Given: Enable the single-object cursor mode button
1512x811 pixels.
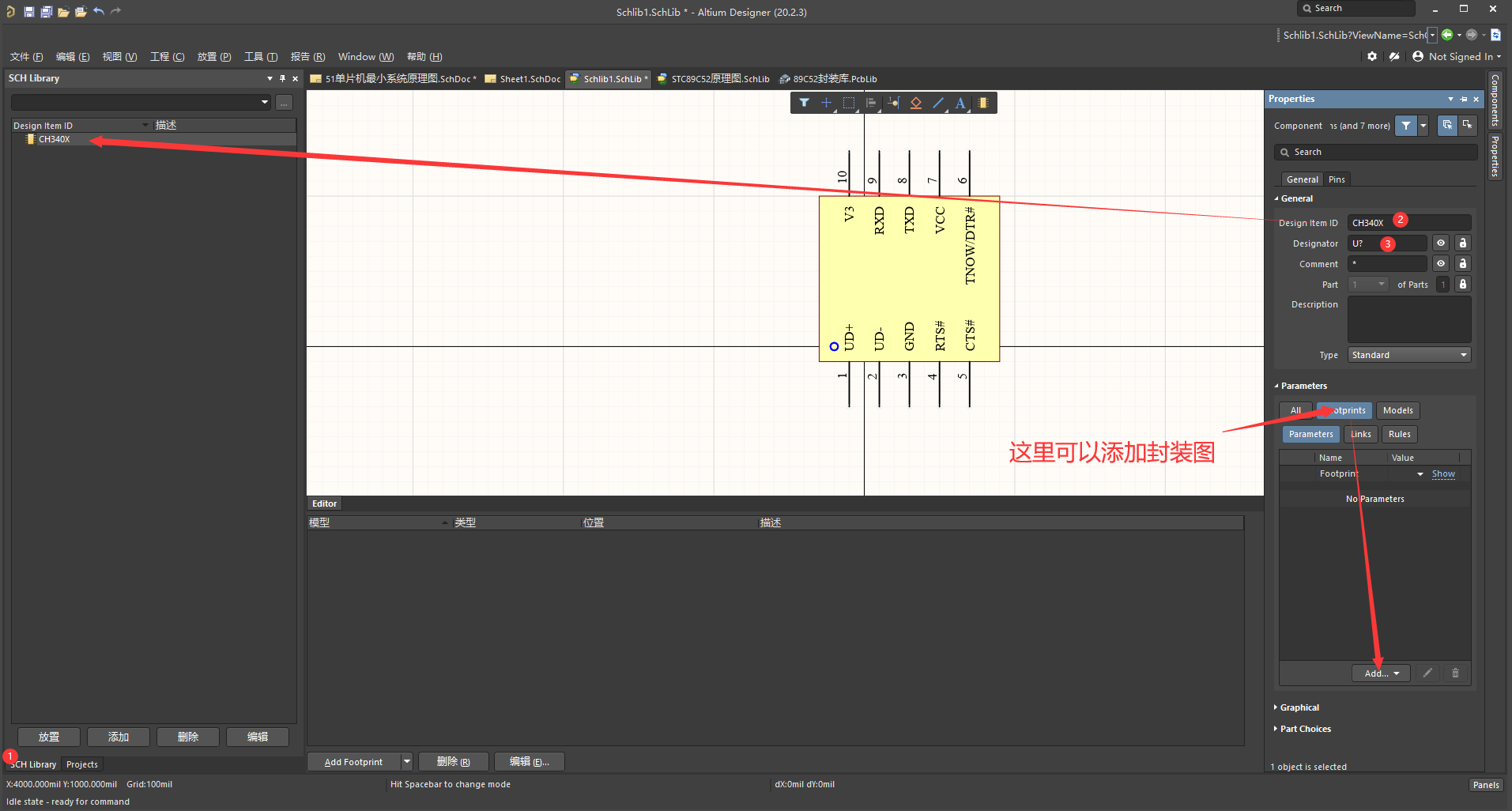Looking at the screenshot, I should (x=1468, y=126).
